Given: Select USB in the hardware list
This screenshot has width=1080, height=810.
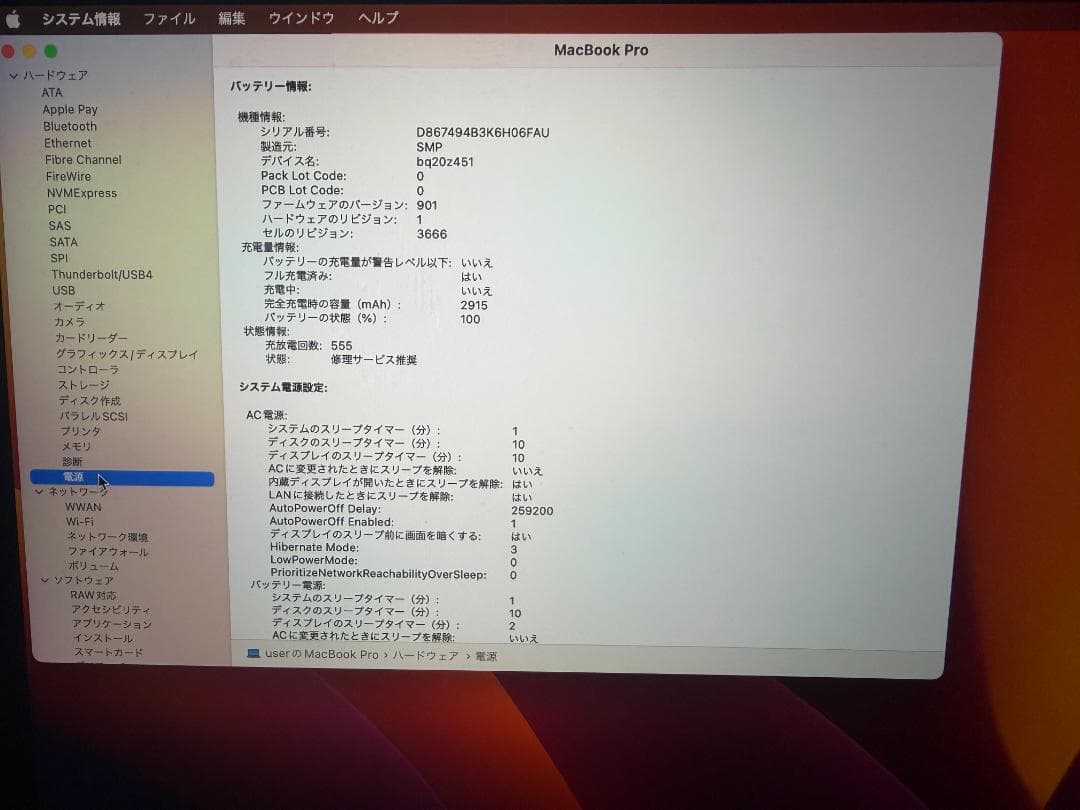Looking at the screenshot, I should [61, 290].
